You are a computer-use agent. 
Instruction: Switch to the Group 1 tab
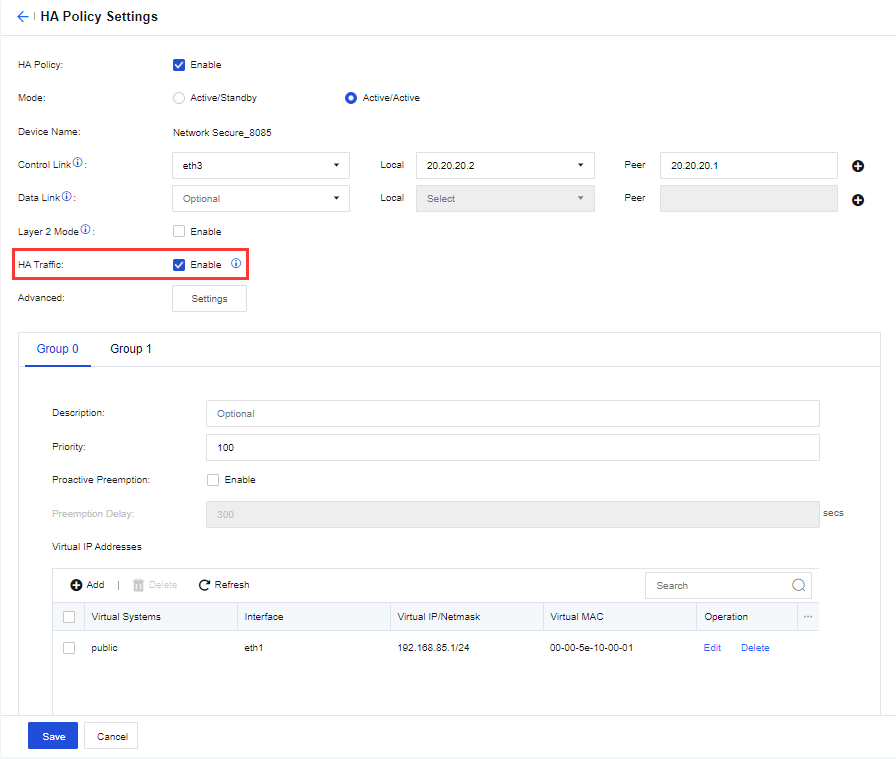coord(131,349)
